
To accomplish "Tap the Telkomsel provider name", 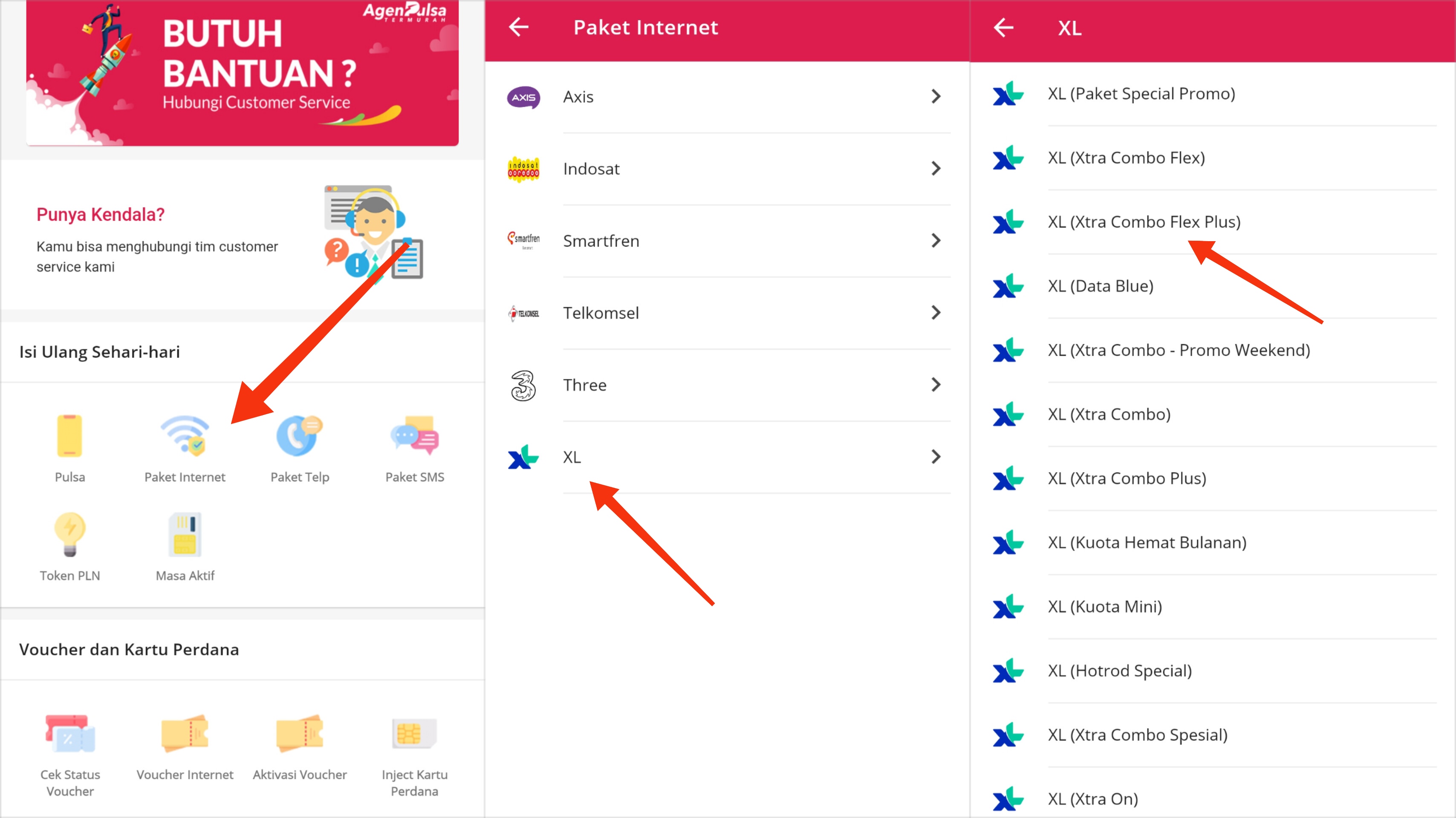I will click(601, 313).
